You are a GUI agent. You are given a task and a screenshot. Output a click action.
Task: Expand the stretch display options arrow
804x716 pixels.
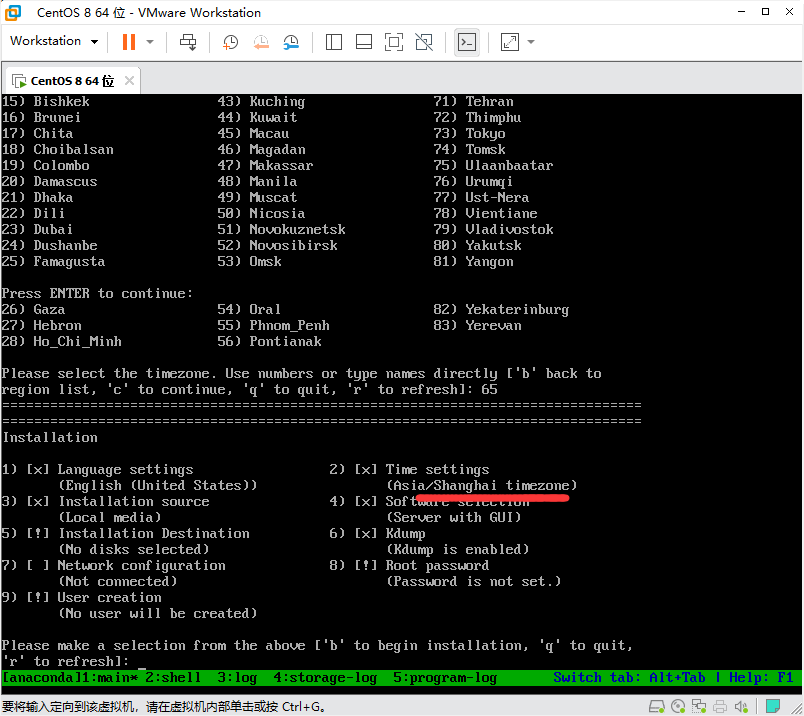531,42
